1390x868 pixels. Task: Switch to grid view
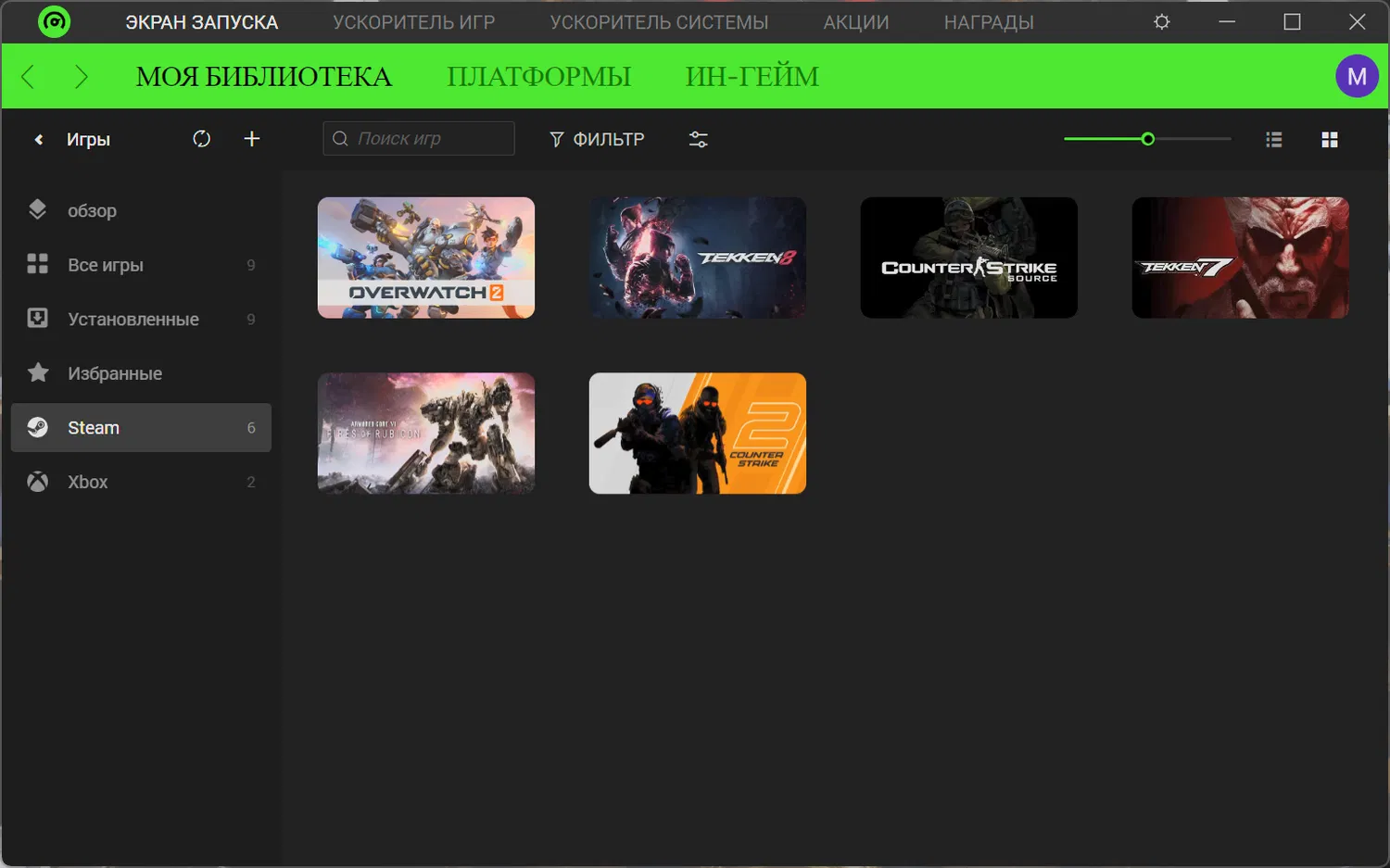(1330, 139)
